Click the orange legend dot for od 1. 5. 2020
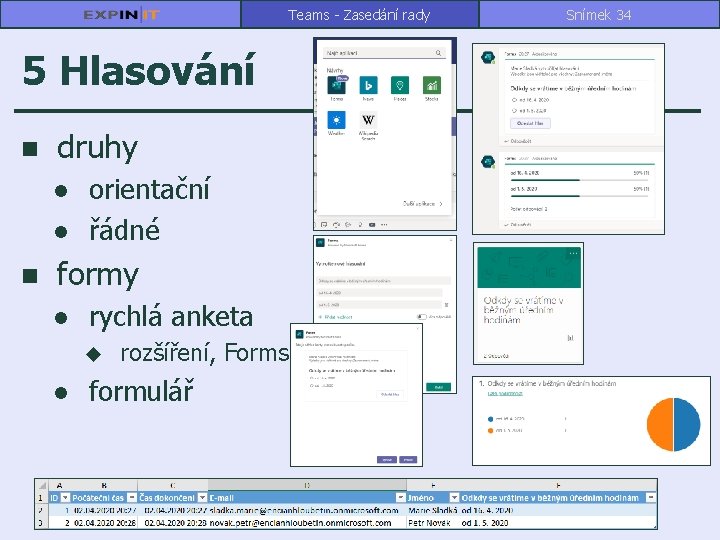The height and width of the screenshot is (540, 720). coord(490,431)
